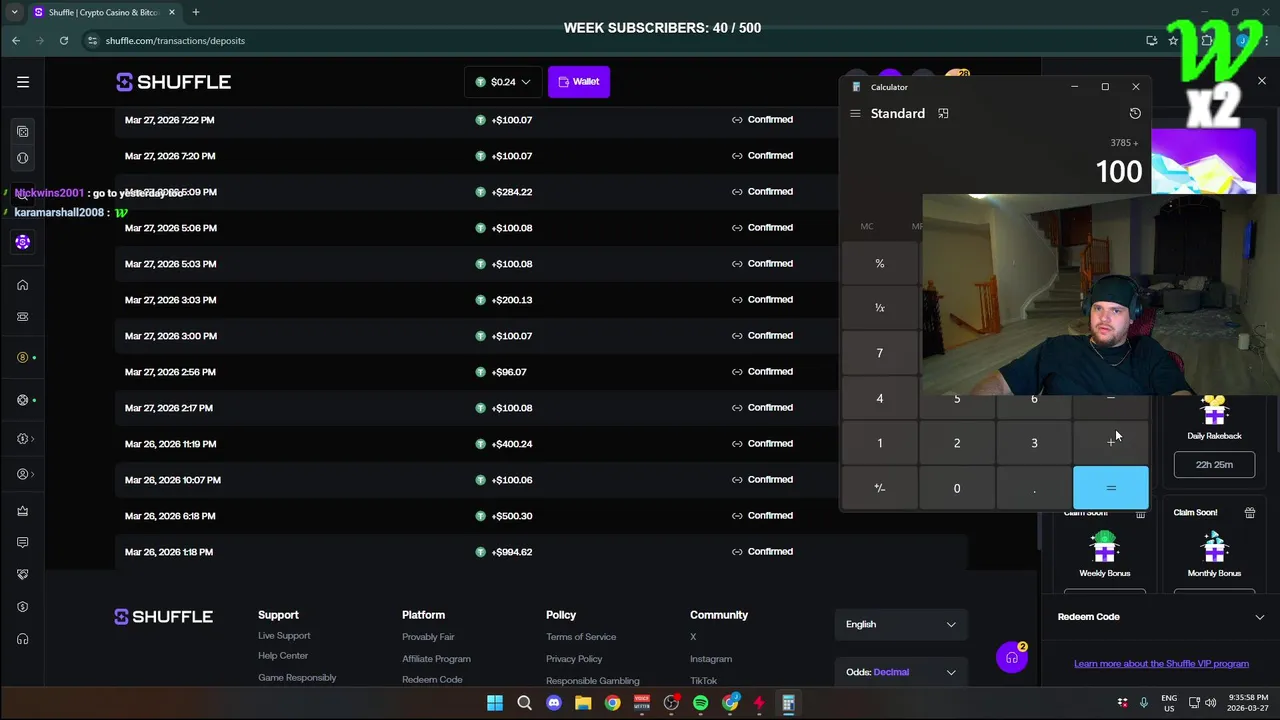1280x720 pixels.
Task: Click the MC memory clear key
Action: [867, 227]
